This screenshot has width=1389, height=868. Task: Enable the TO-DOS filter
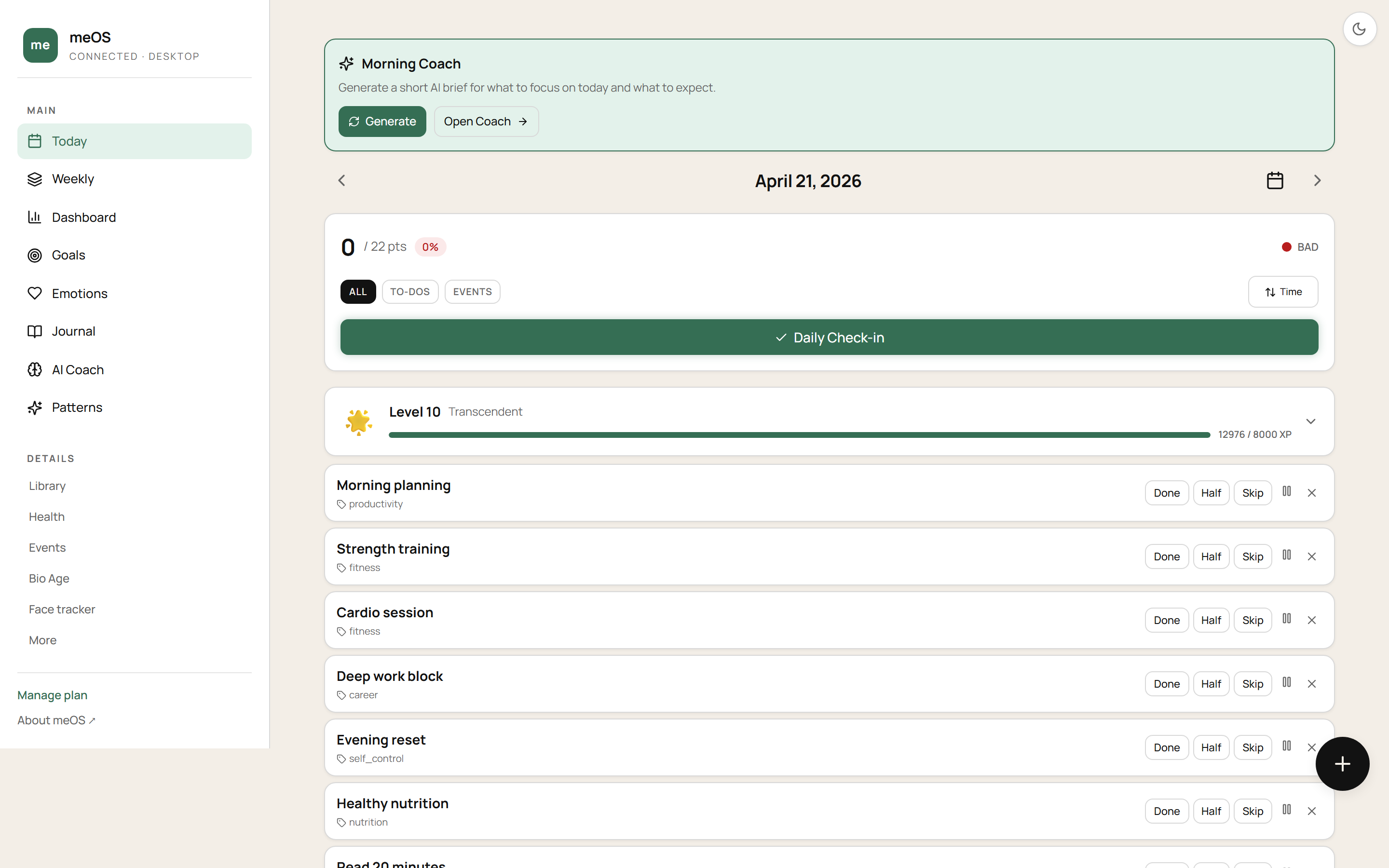[x=409, y=291]
